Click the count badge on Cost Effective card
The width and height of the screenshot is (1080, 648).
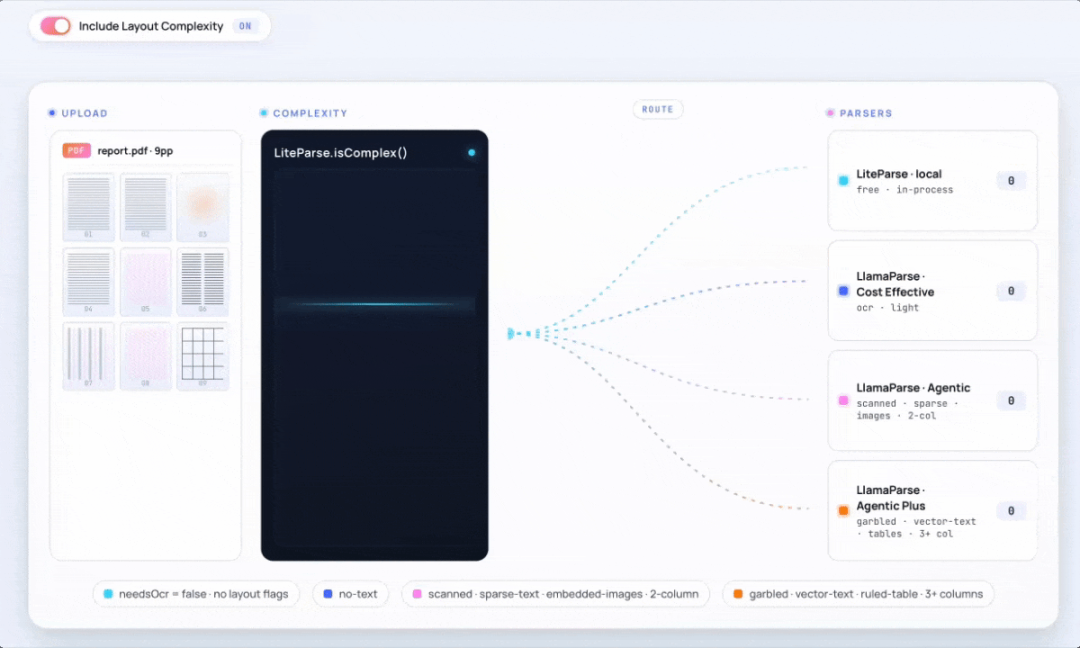coord(1011,291)
